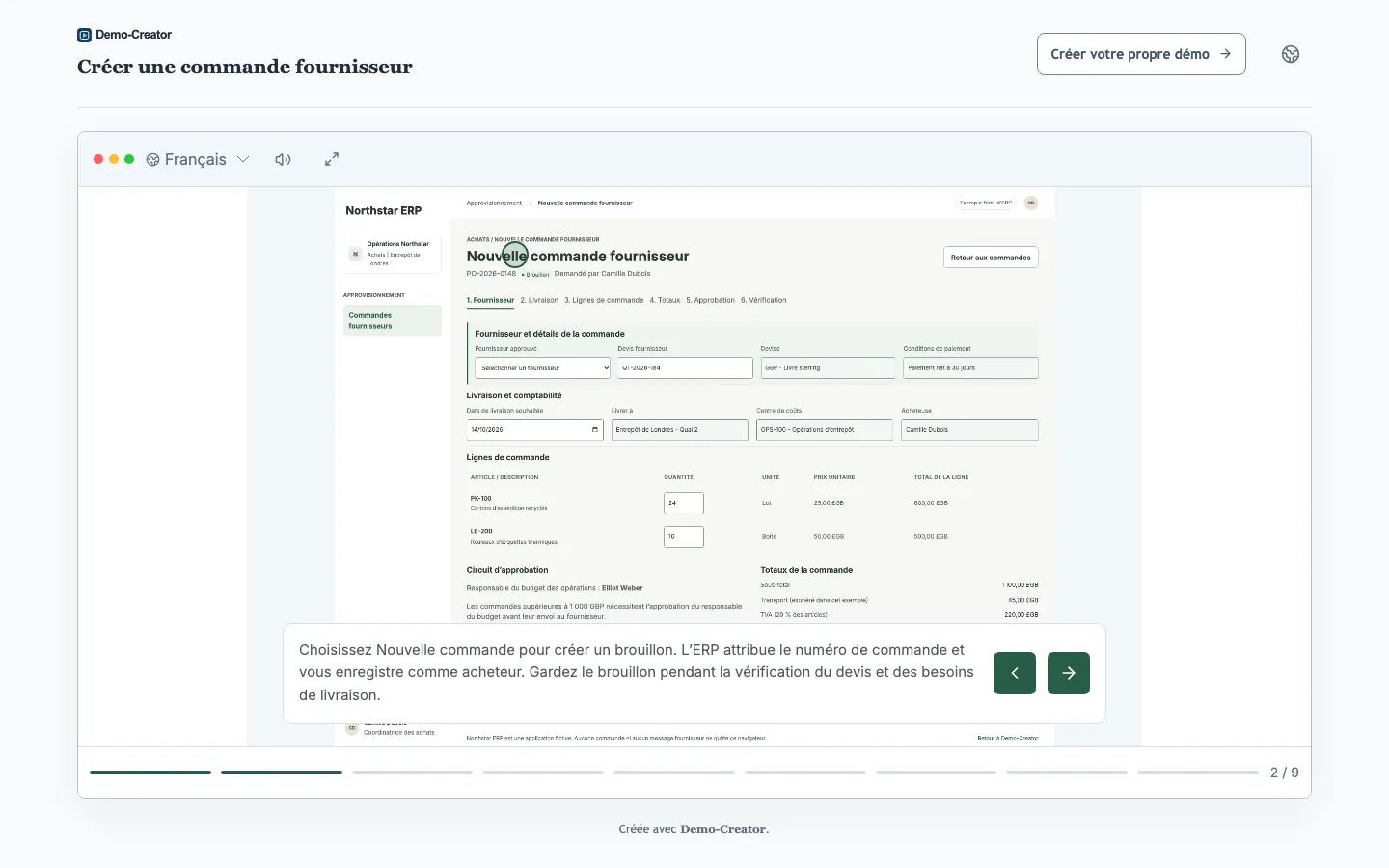This screenshot has height=868, width=1389.
Task: Open the Sélectionner un fournisseur dropdown
Action: (x=543, y=367)
